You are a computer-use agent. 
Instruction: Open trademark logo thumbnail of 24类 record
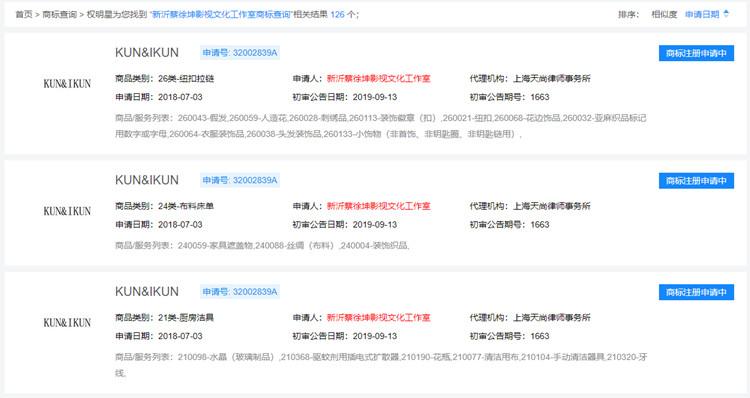67,211
